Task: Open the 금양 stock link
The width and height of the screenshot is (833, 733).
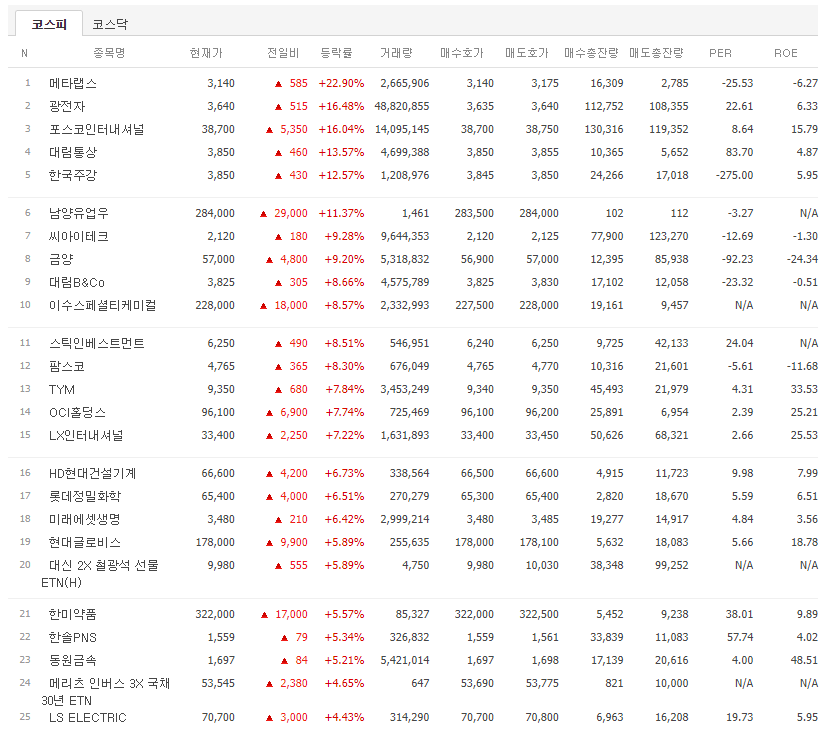Action: (x=61, y=259)
